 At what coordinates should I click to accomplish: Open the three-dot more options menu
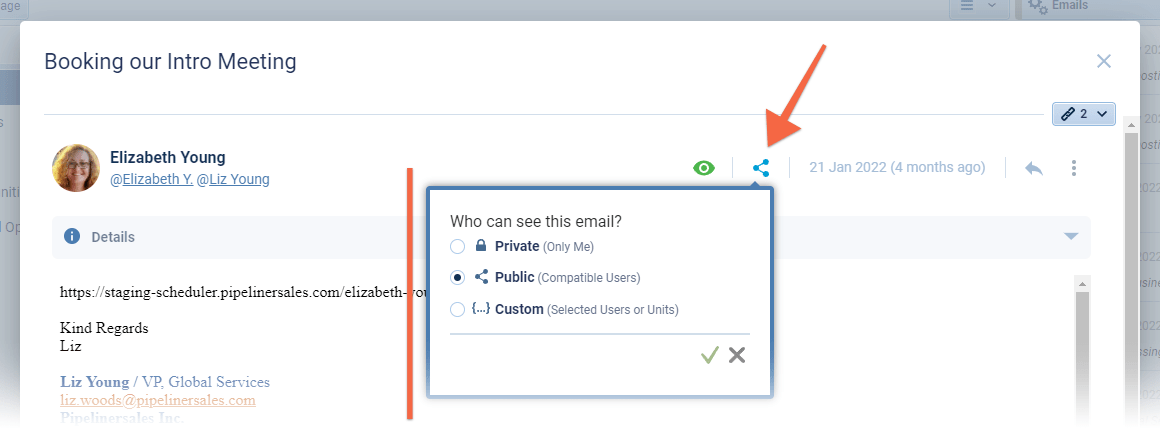1074,168
